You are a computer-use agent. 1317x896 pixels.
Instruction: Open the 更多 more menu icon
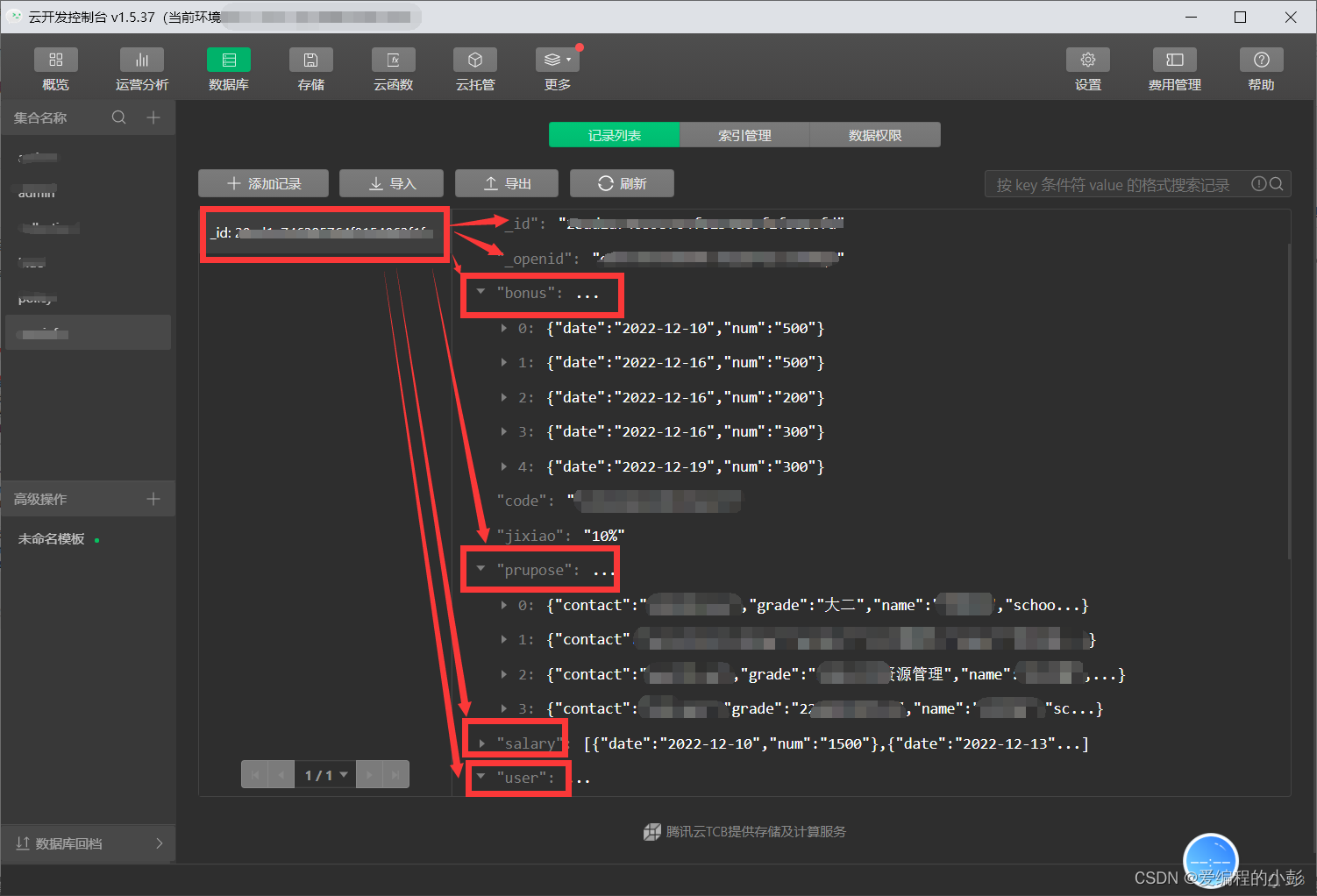557,60
